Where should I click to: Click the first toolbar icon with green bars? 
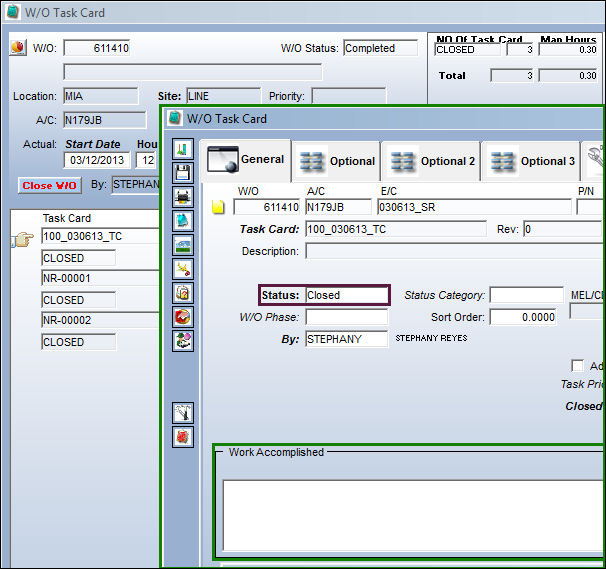coord(183,149)
